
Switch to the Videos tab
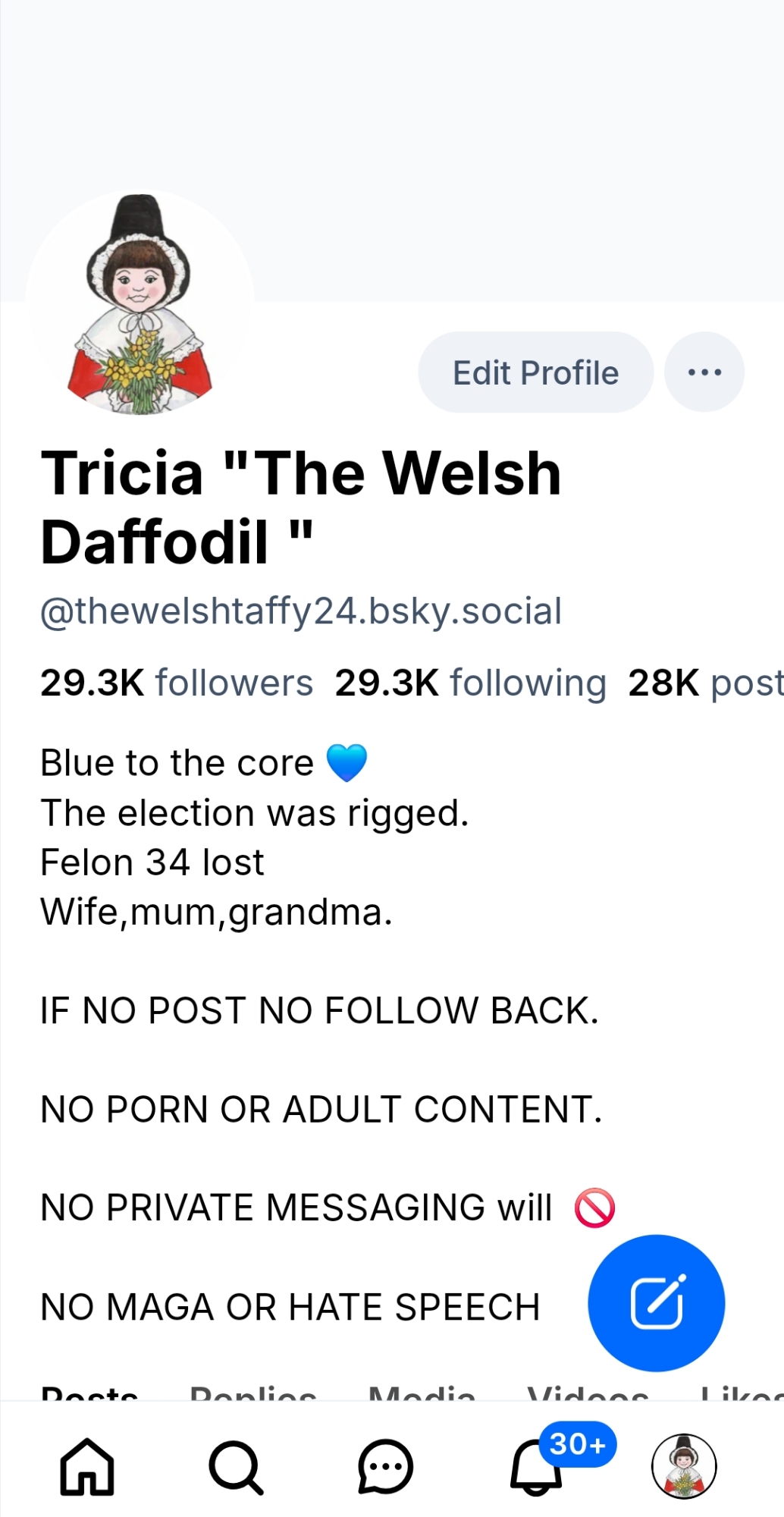588,1392
